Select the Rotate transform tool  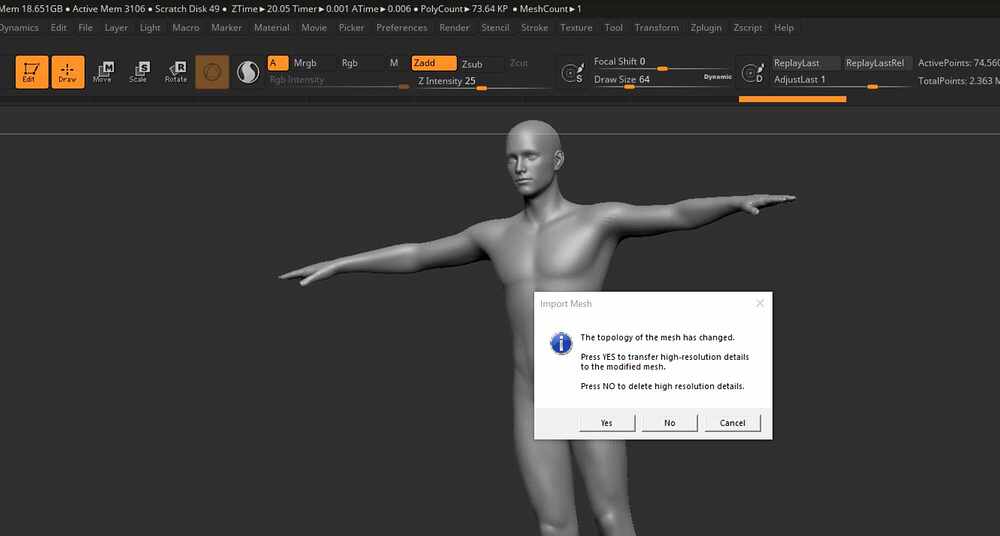tap(175, 71)
